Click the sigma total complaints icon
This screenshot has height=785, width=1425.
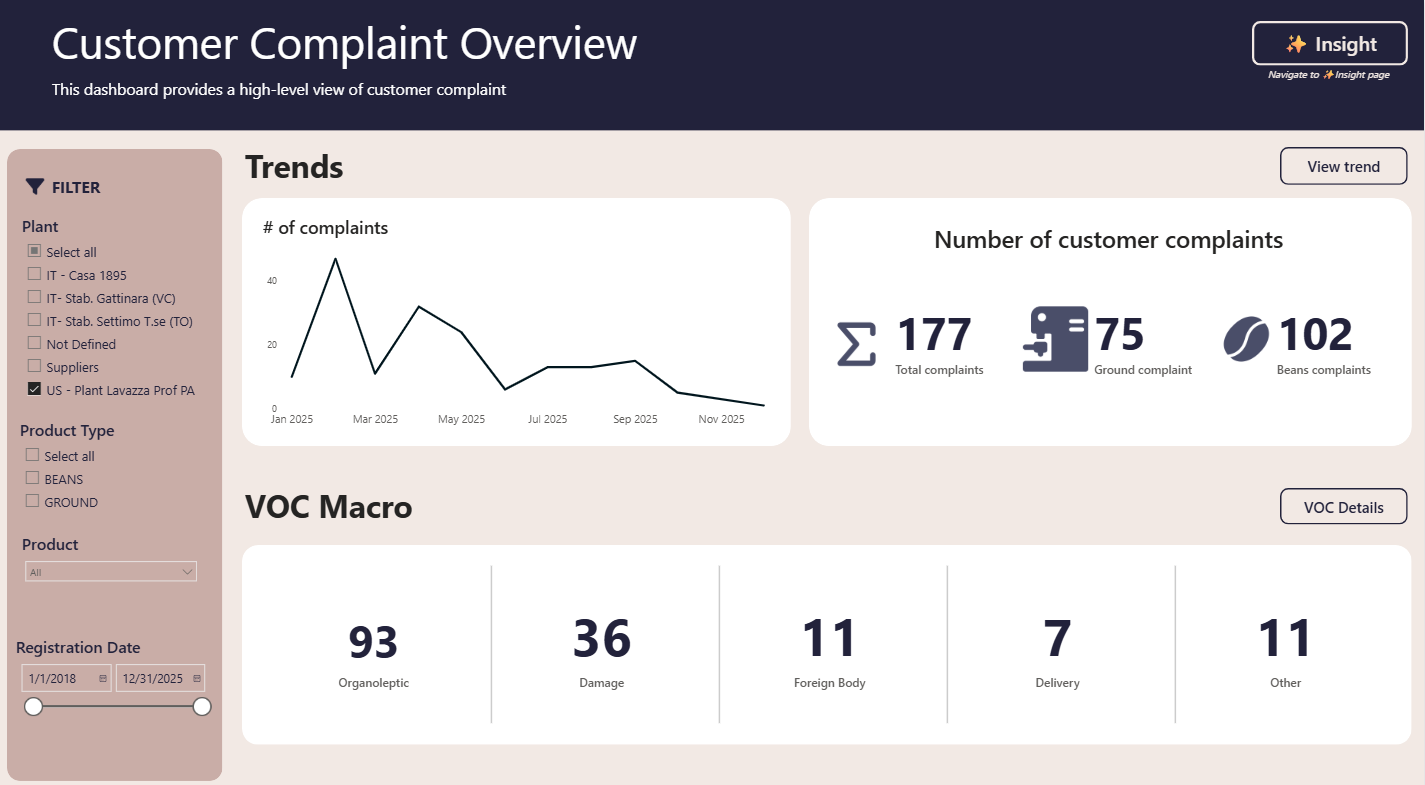[x=856, y=345]
